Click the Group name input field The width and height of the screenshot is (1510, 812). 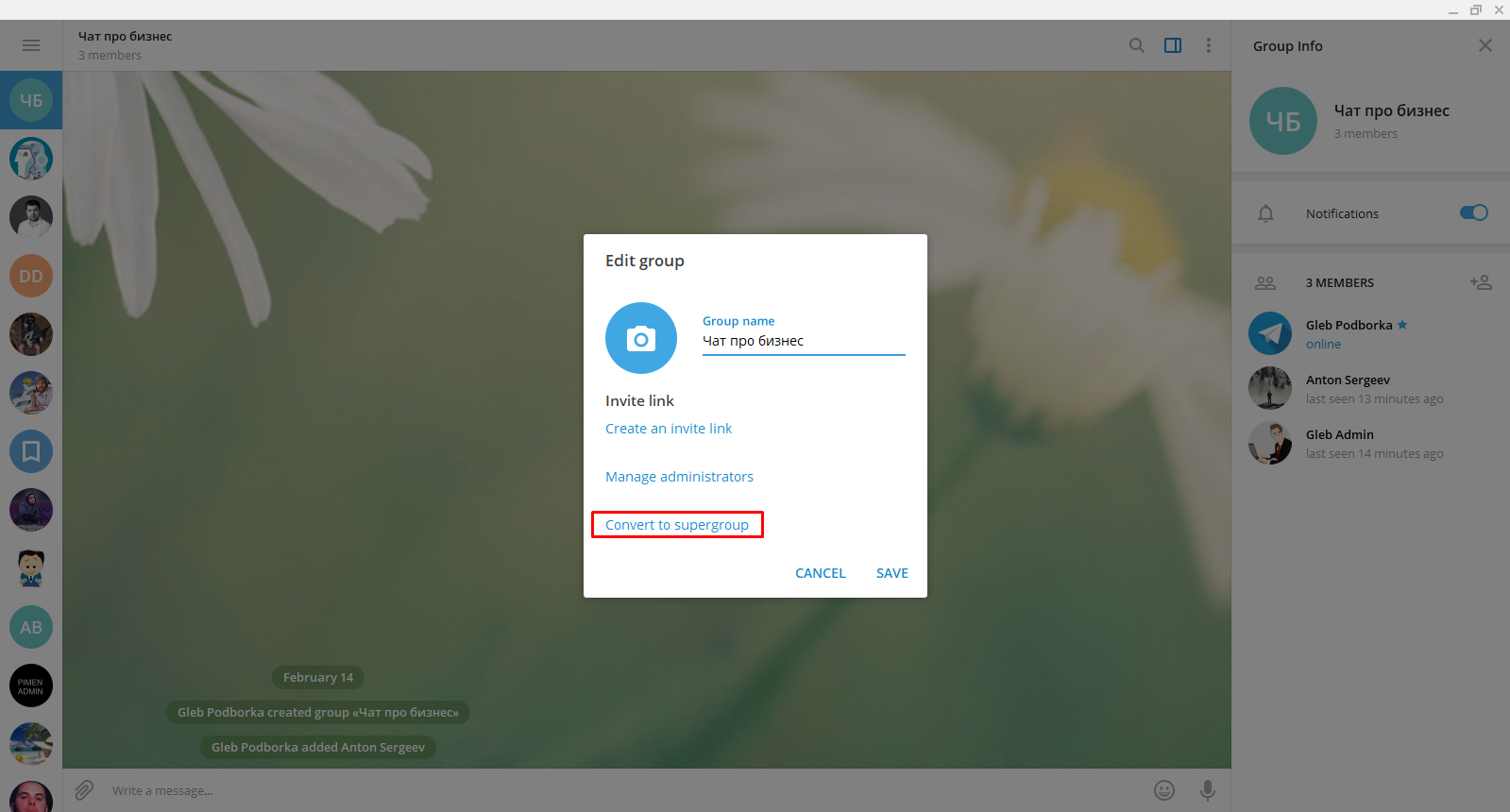[803, 341]
